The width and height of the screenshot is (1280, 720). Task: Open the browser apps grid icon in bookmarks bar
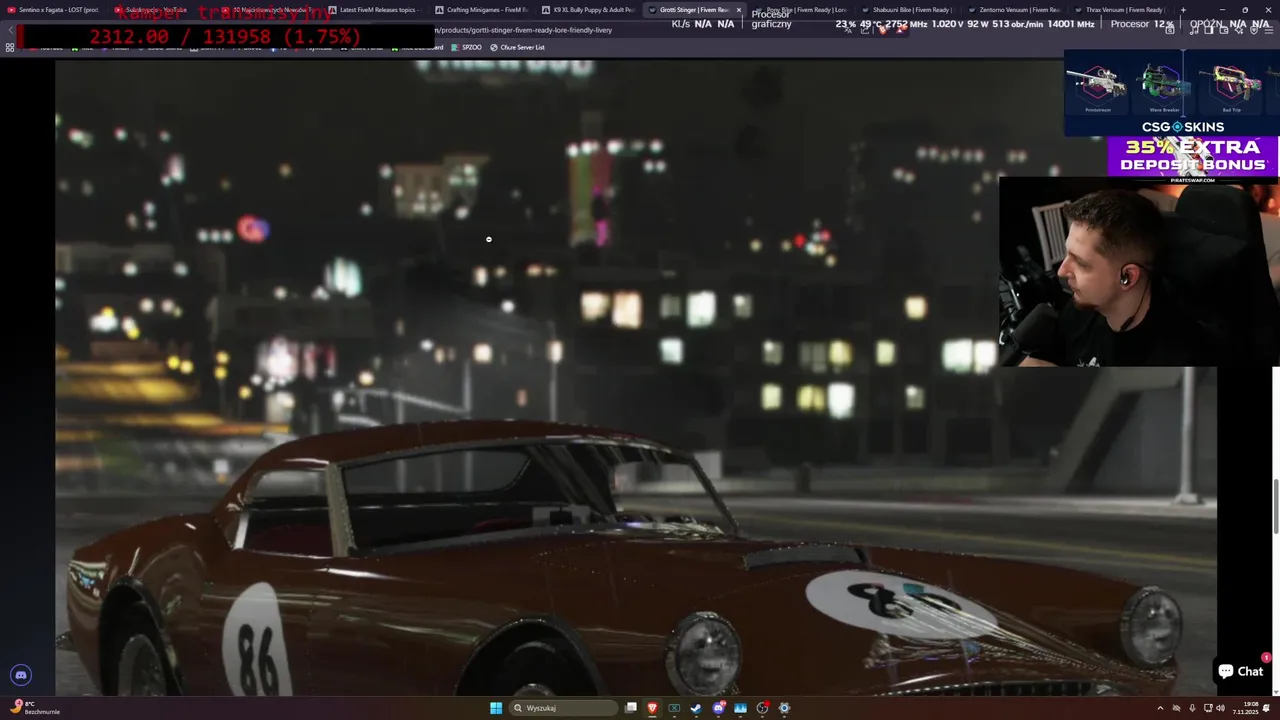[x=10, y=47]
